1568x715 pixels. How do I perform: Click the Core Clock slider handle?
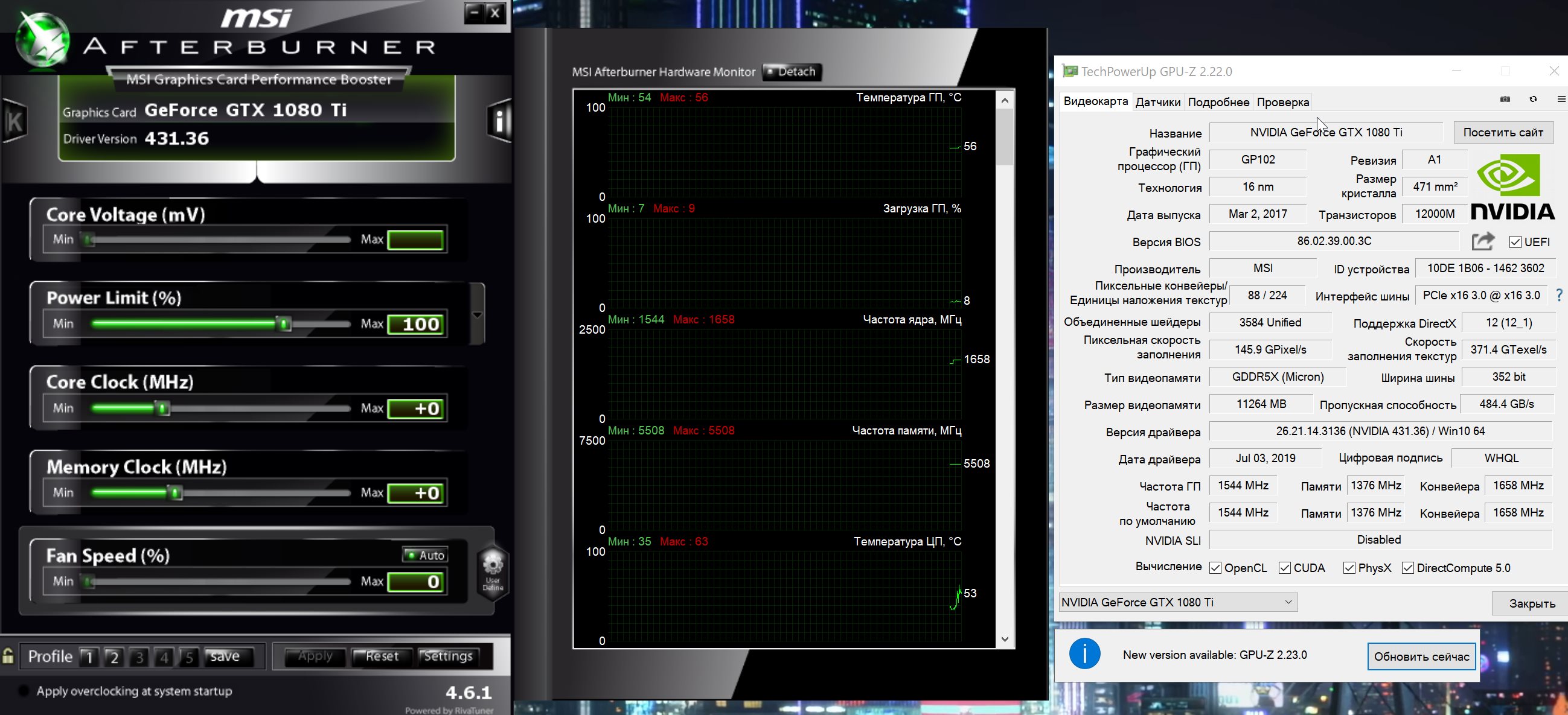[162, 408]
